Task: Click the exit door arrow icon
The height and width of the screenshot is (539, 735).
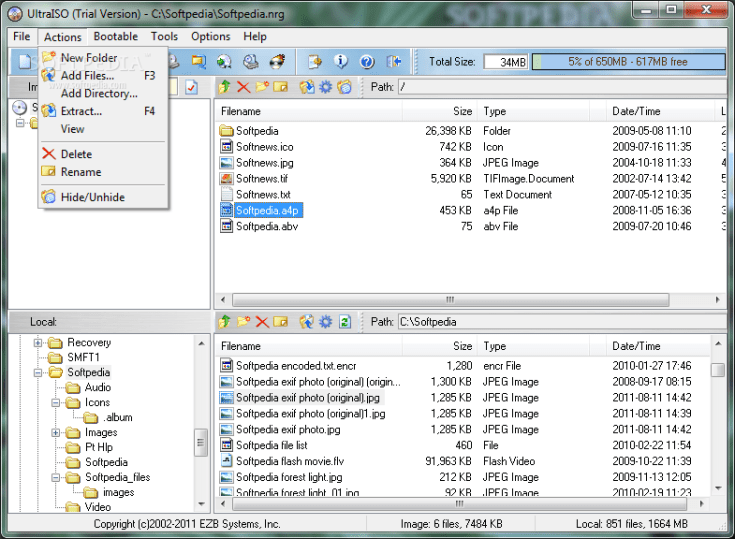Action: (394, 61)
